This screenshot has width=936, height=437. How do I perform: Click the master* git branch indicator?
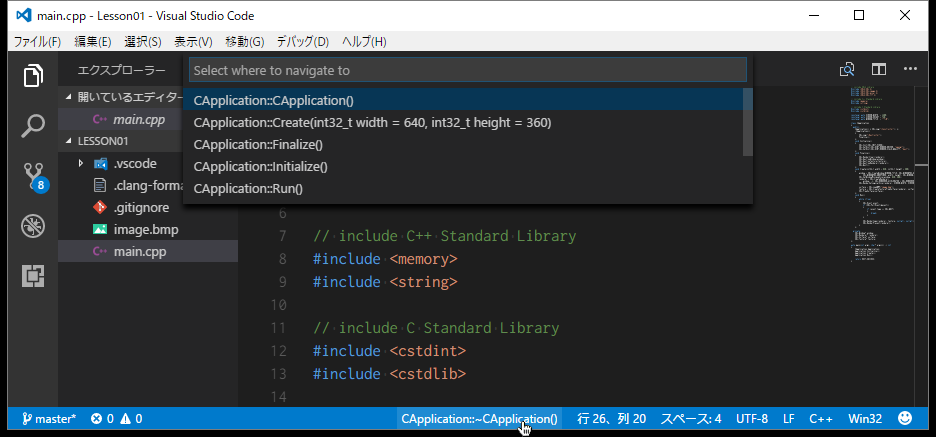[50, 418]
